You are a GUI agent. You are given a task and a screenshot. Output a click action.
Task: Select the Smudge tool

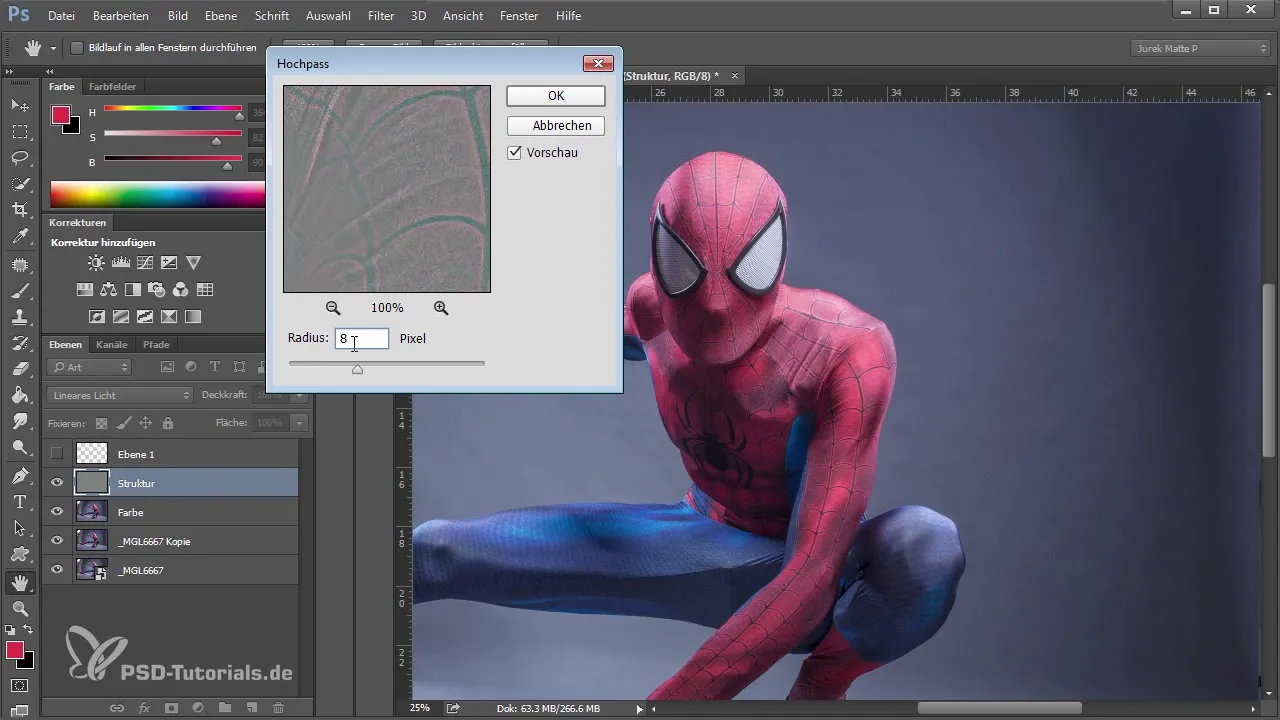[19, 421]
